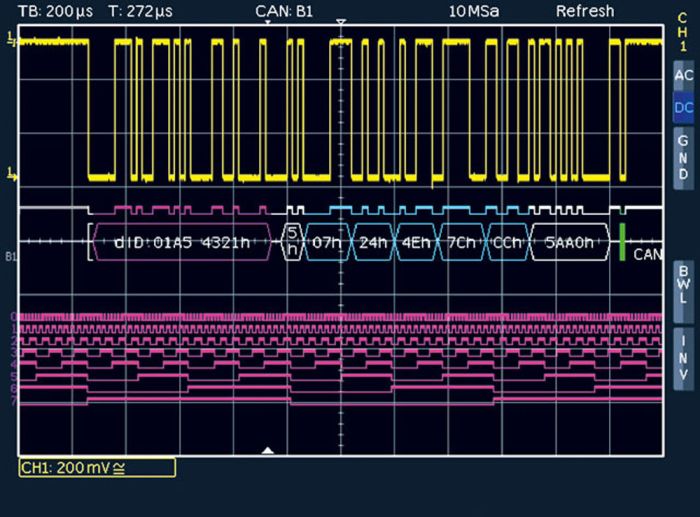Select DC coupling option

(x=683, y=108)
